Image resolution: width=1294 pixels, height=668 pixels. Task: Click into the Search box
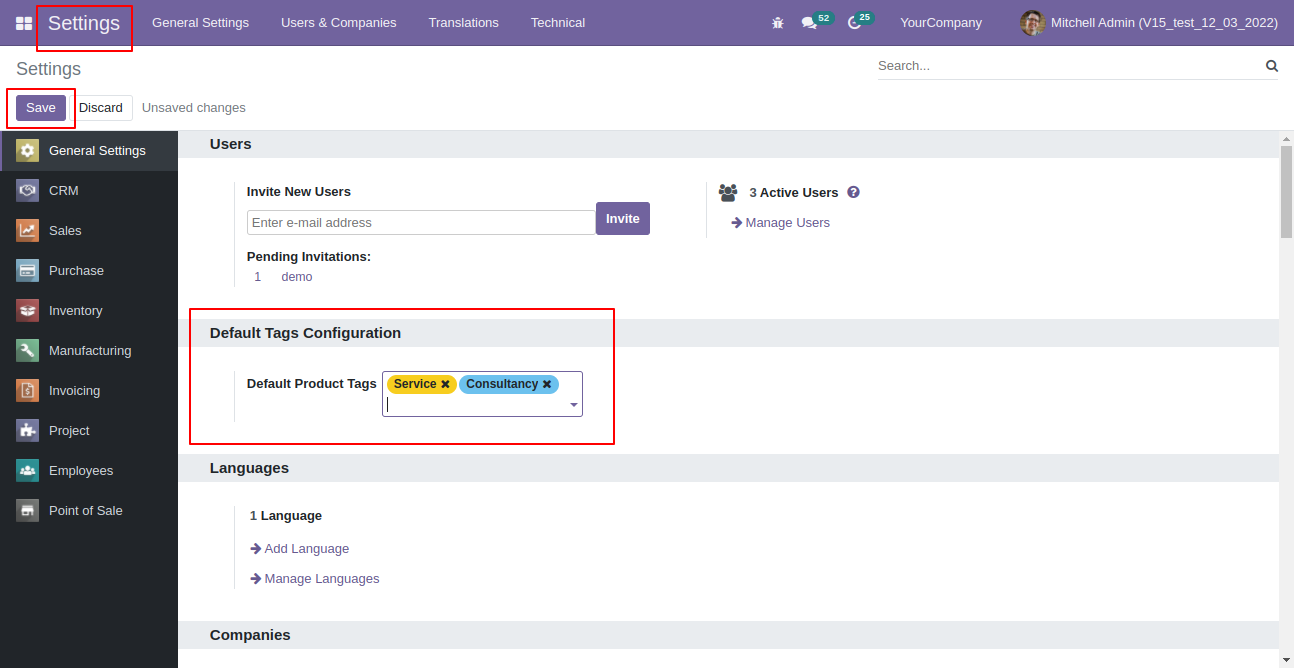click(1070, 66)
